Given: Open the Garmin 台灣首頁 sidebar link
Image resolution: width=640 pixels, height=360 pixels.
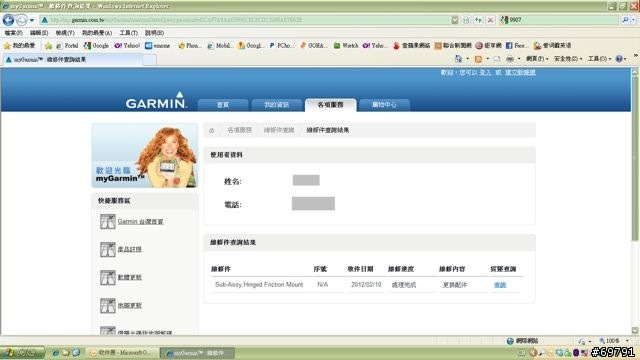Looking at the screenshot, I should tap(140, 222).
